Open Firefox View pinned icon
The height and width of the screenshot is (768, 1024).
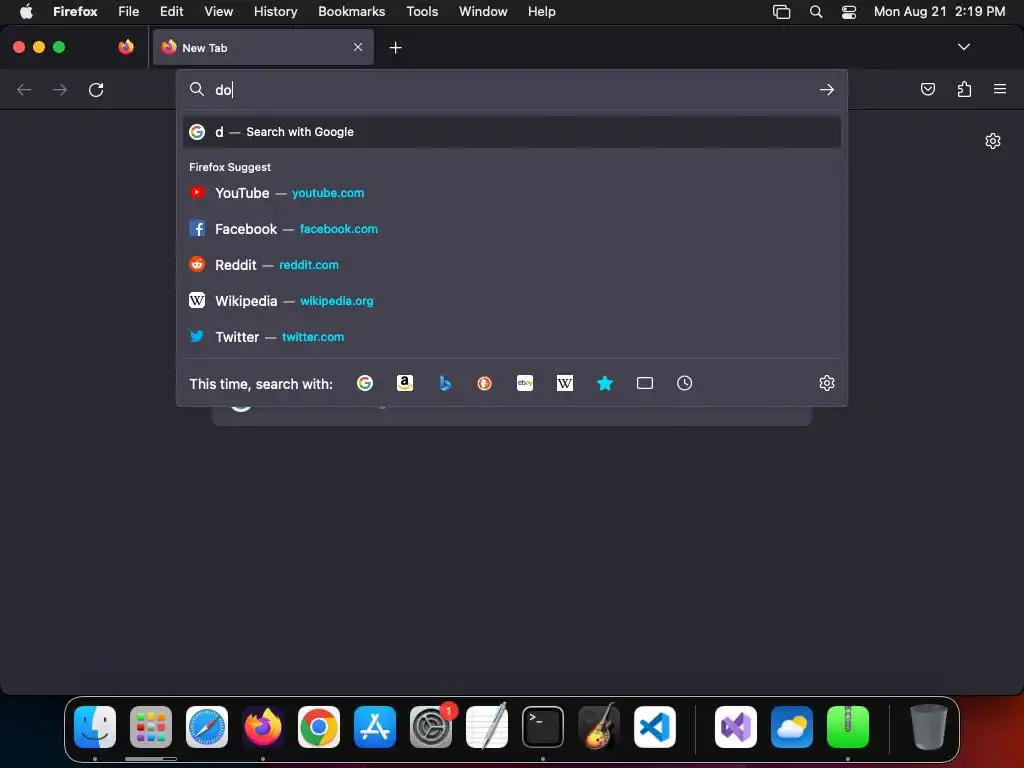coord(126,47)
